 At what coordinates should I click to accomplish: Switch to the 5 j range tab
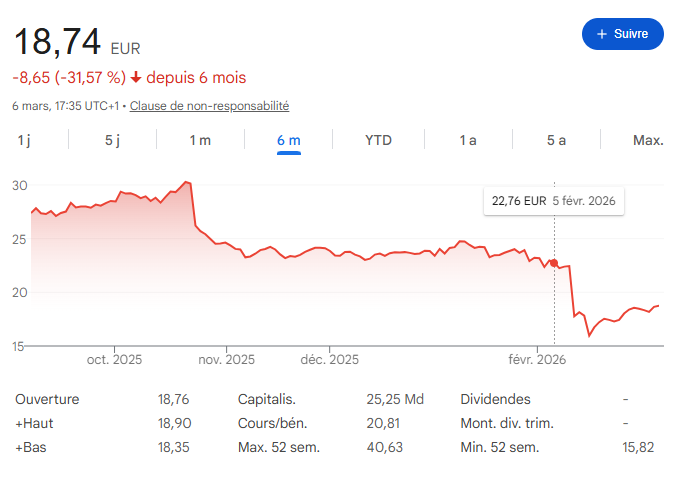pos(112,140)
